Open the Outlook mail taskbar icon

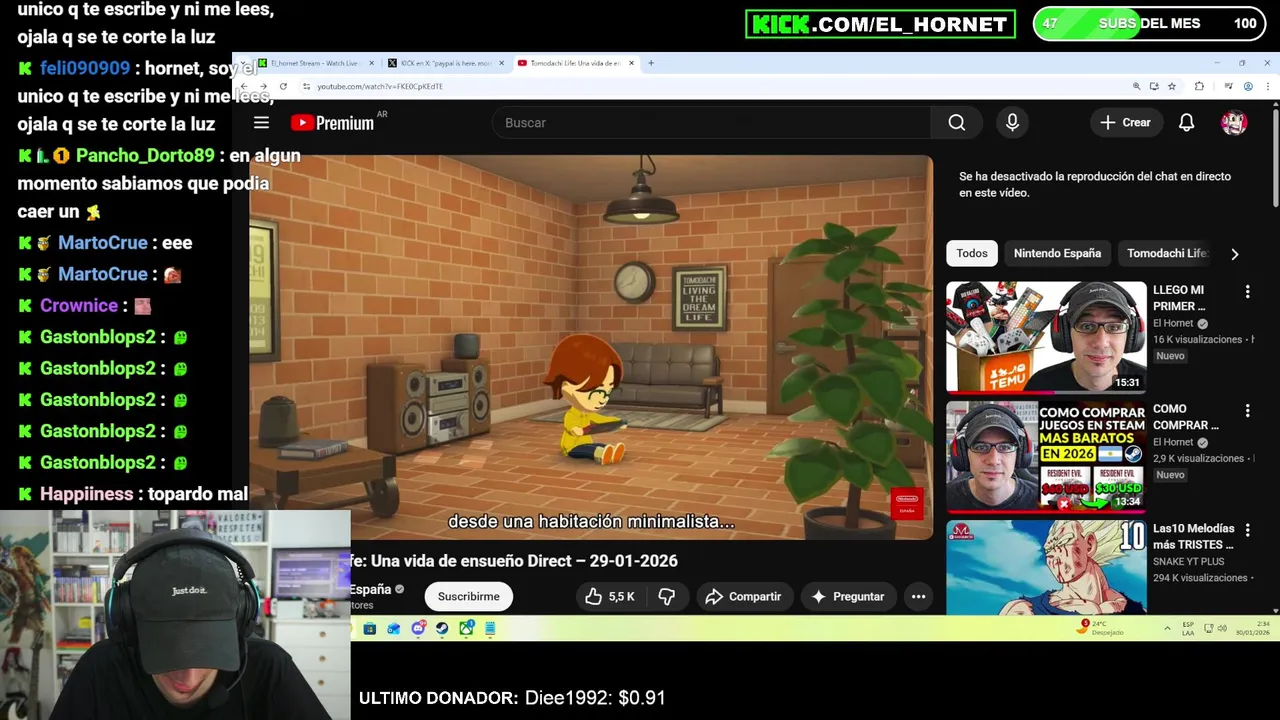394,628
